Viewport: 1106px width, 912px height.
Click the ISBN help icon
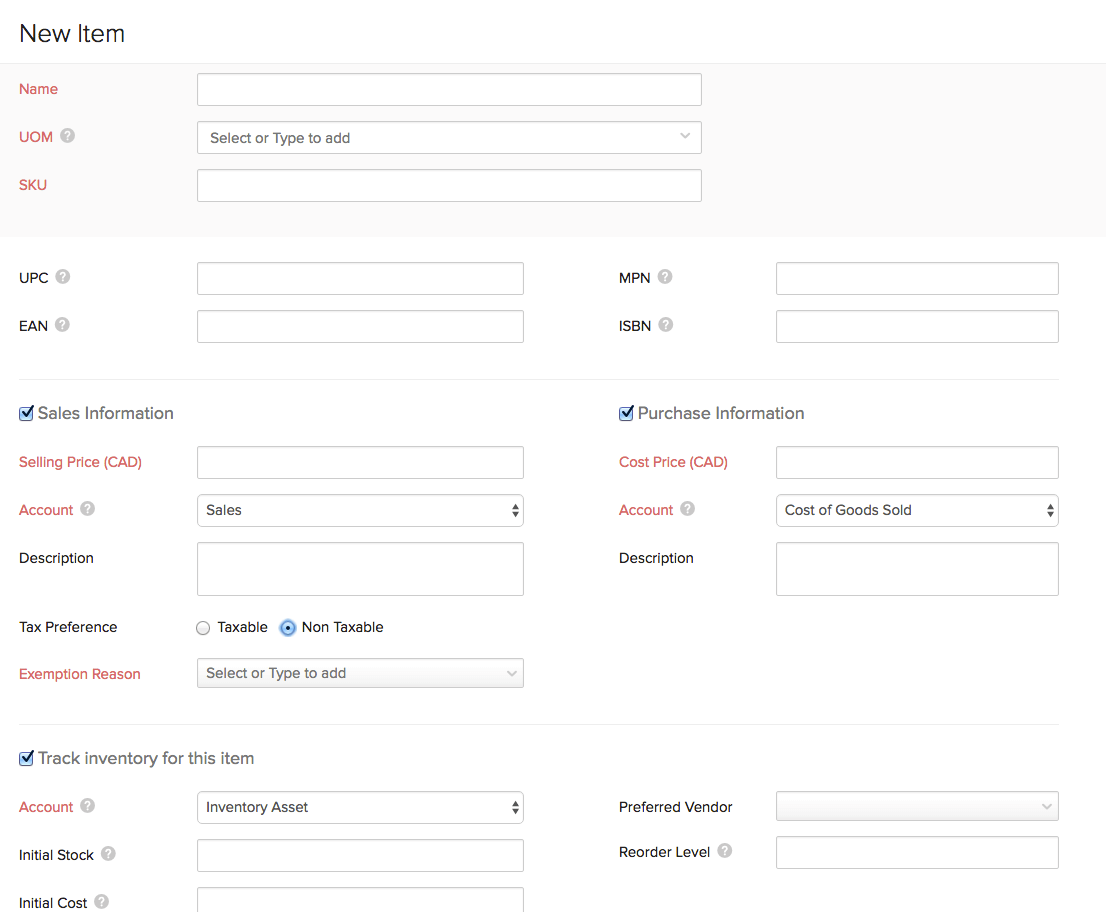[x=666, y=325]
